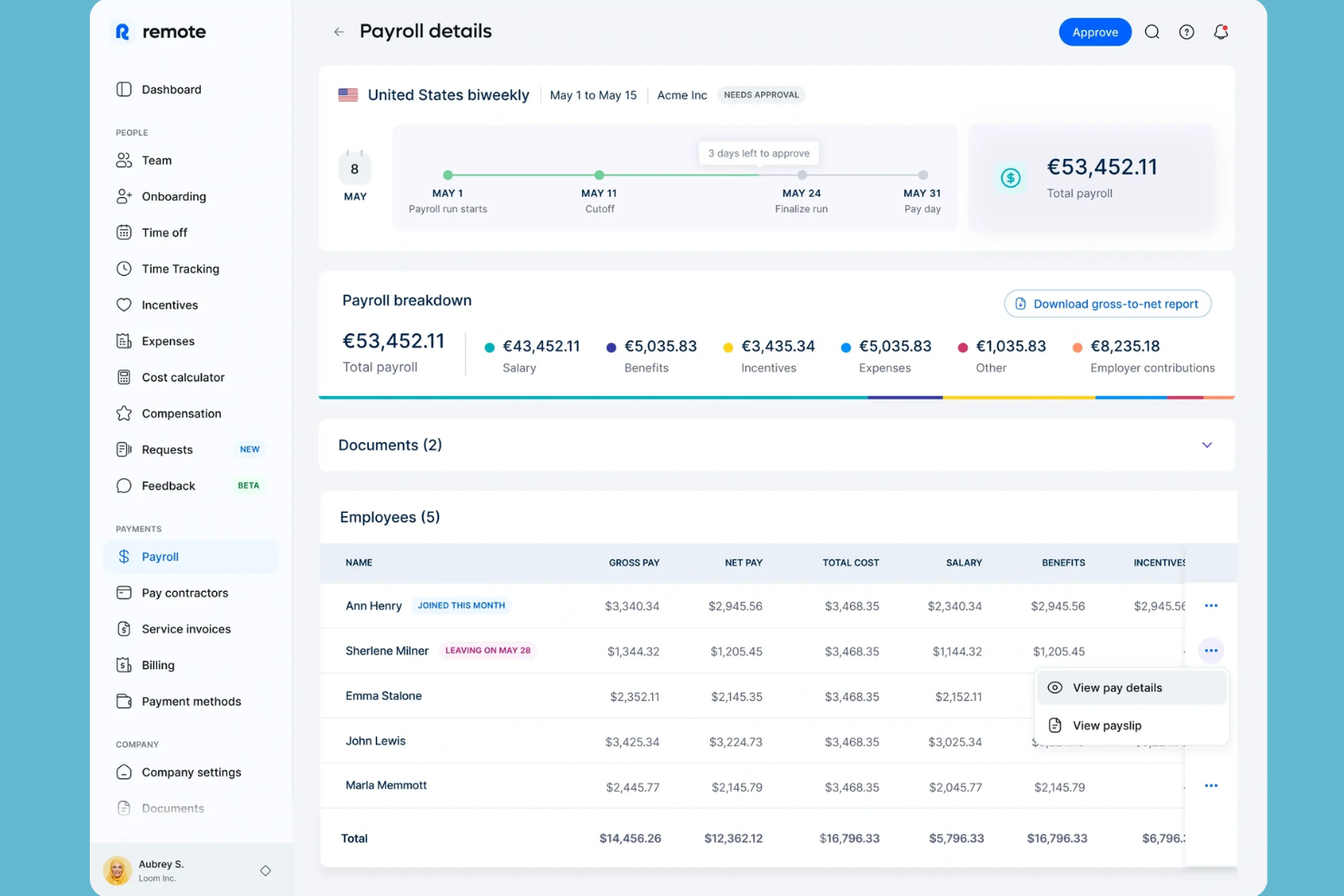Download the gross-to-net report
1344x896 pixels.
pyautogui.click(x=1107, y=304)
